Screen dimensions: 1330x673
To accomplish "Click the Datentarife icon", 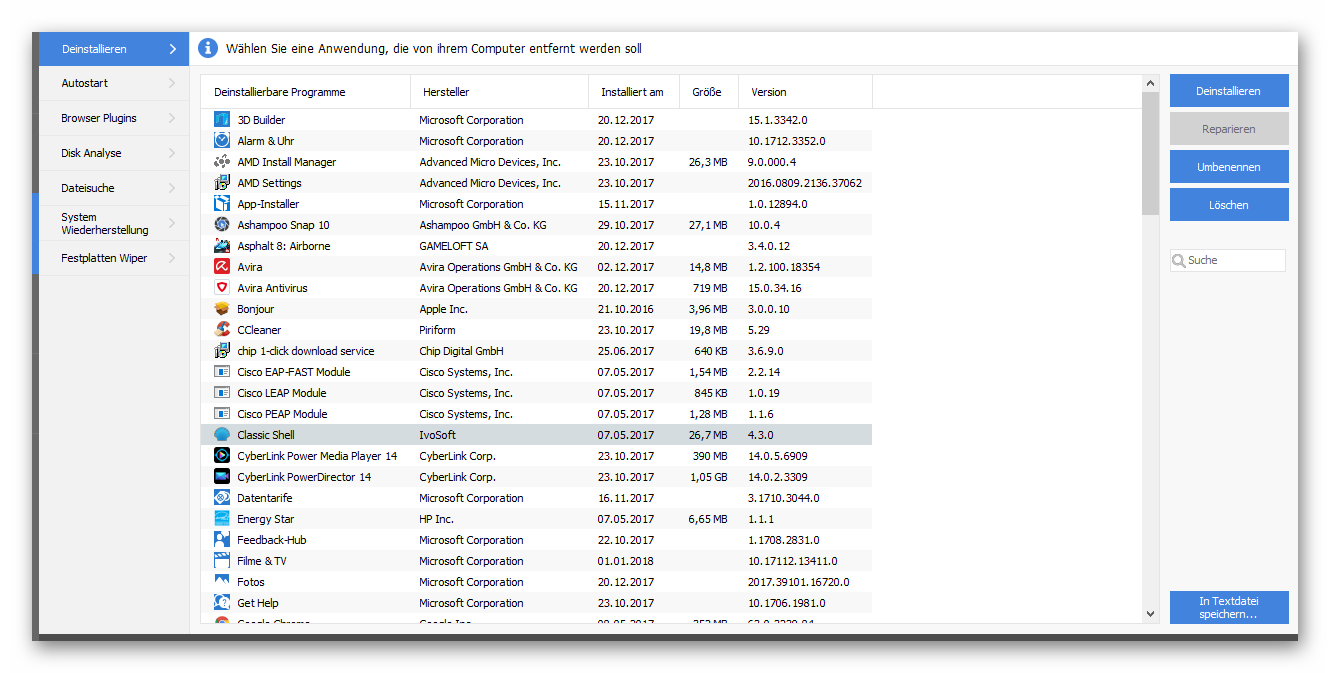I will click(222, 498).
